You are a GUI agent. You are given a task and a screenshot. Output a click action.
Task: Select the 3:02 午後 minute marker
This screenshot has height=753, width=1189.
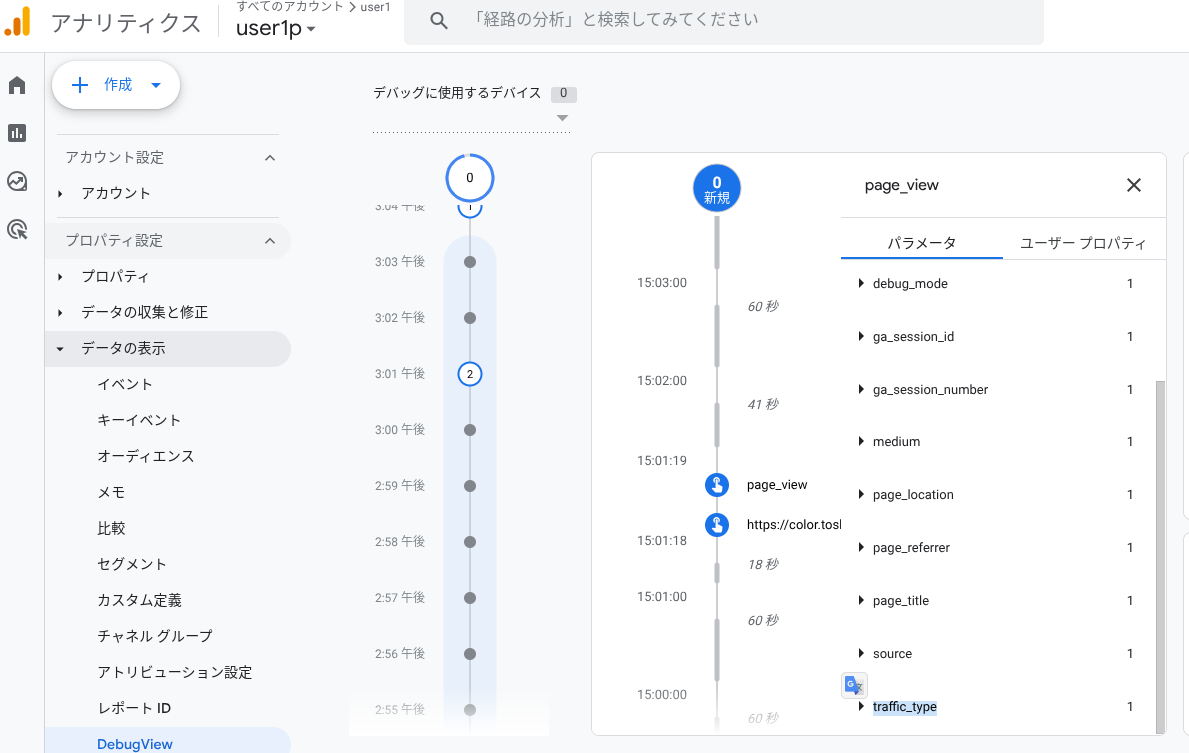[469, 318]
